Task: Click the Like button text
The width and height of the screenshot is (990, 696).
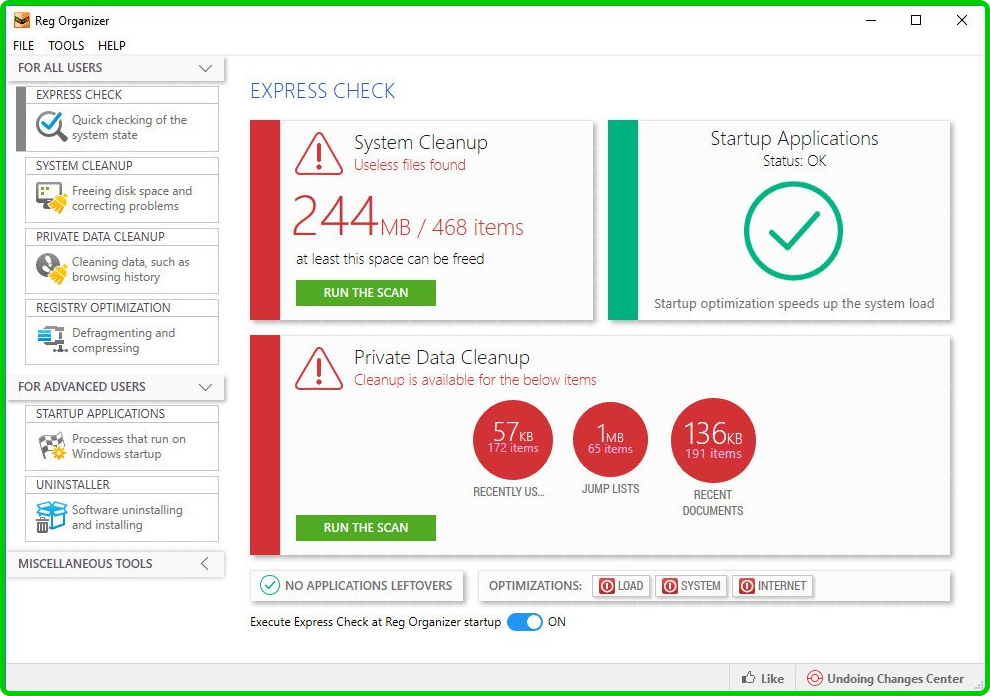Action: click(772, 679)
